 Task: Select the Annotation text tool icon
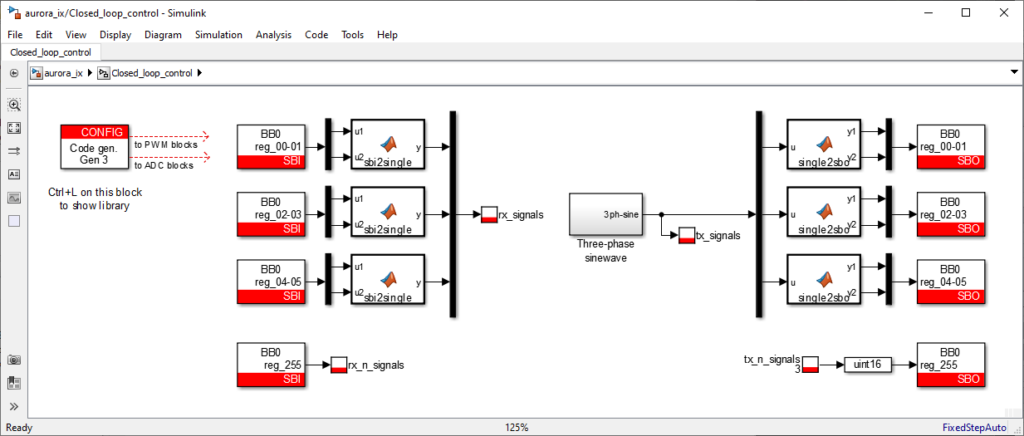(14, 174)
